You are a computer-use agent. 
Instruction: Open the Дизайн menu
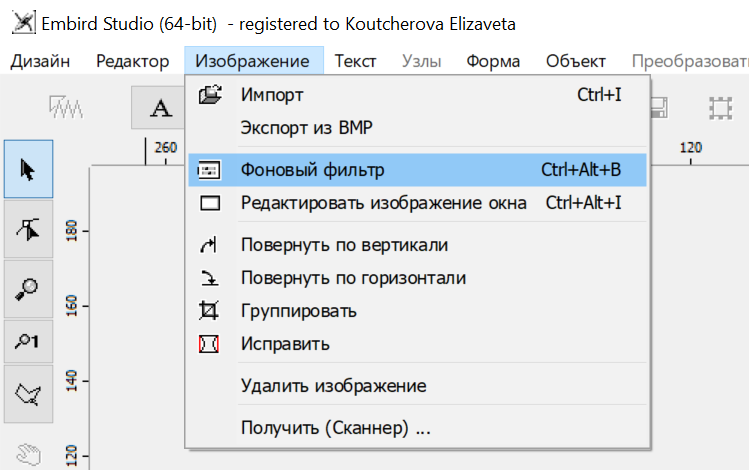(x=40, y=61)
